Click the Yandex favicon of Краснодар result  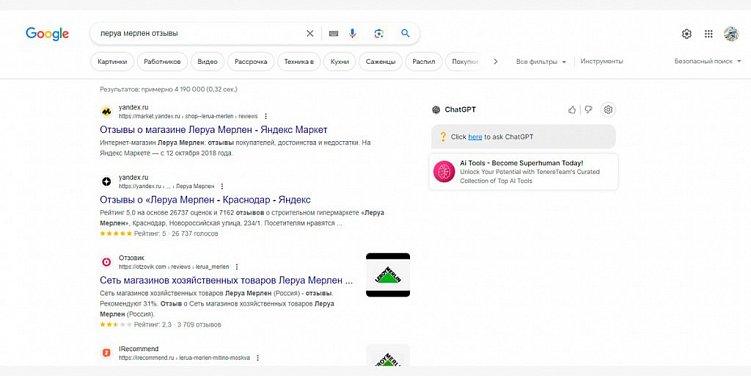(106, 182)
